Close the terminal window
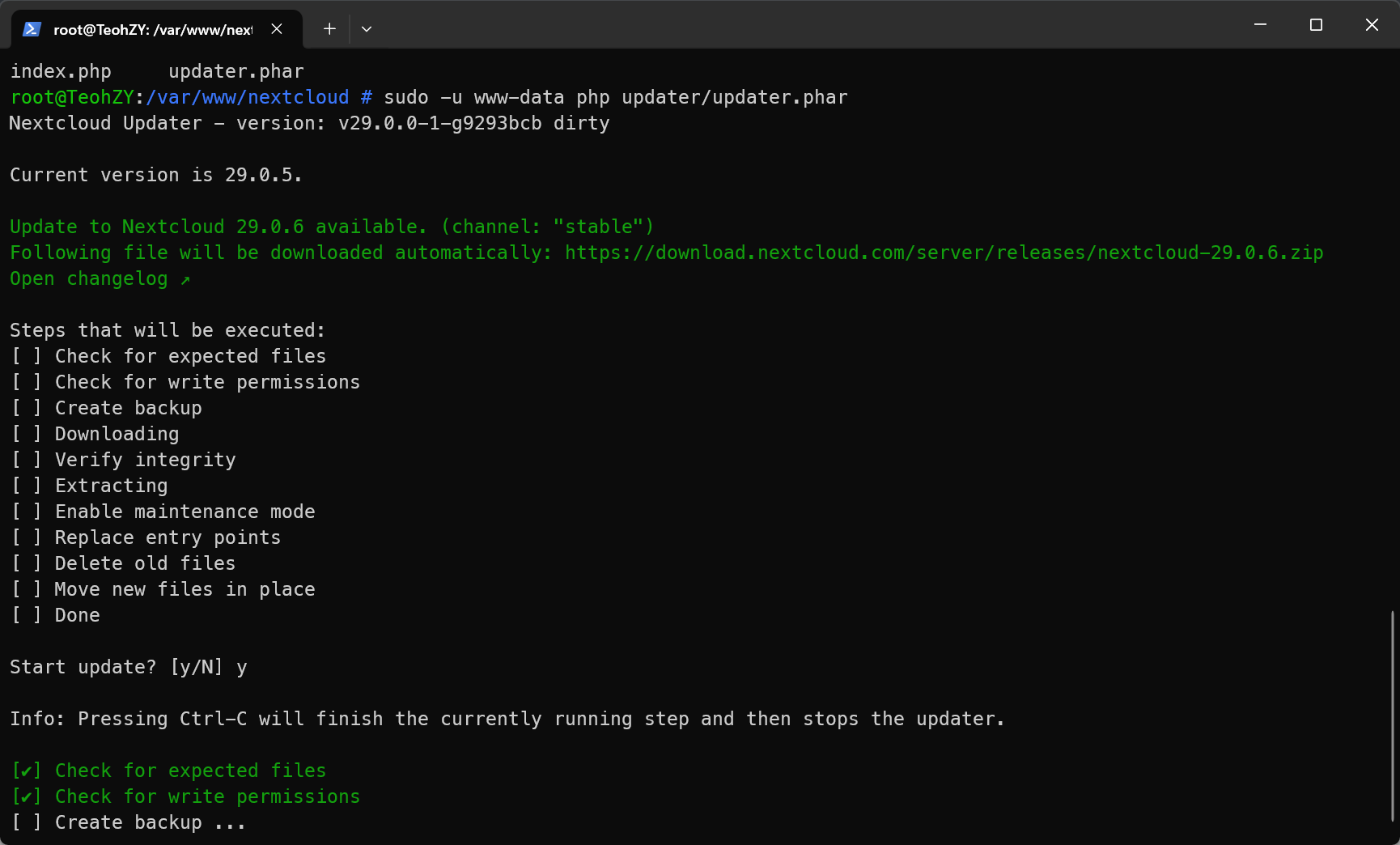Viewport: 1400px width, 845px height. tap(1372, 24)
